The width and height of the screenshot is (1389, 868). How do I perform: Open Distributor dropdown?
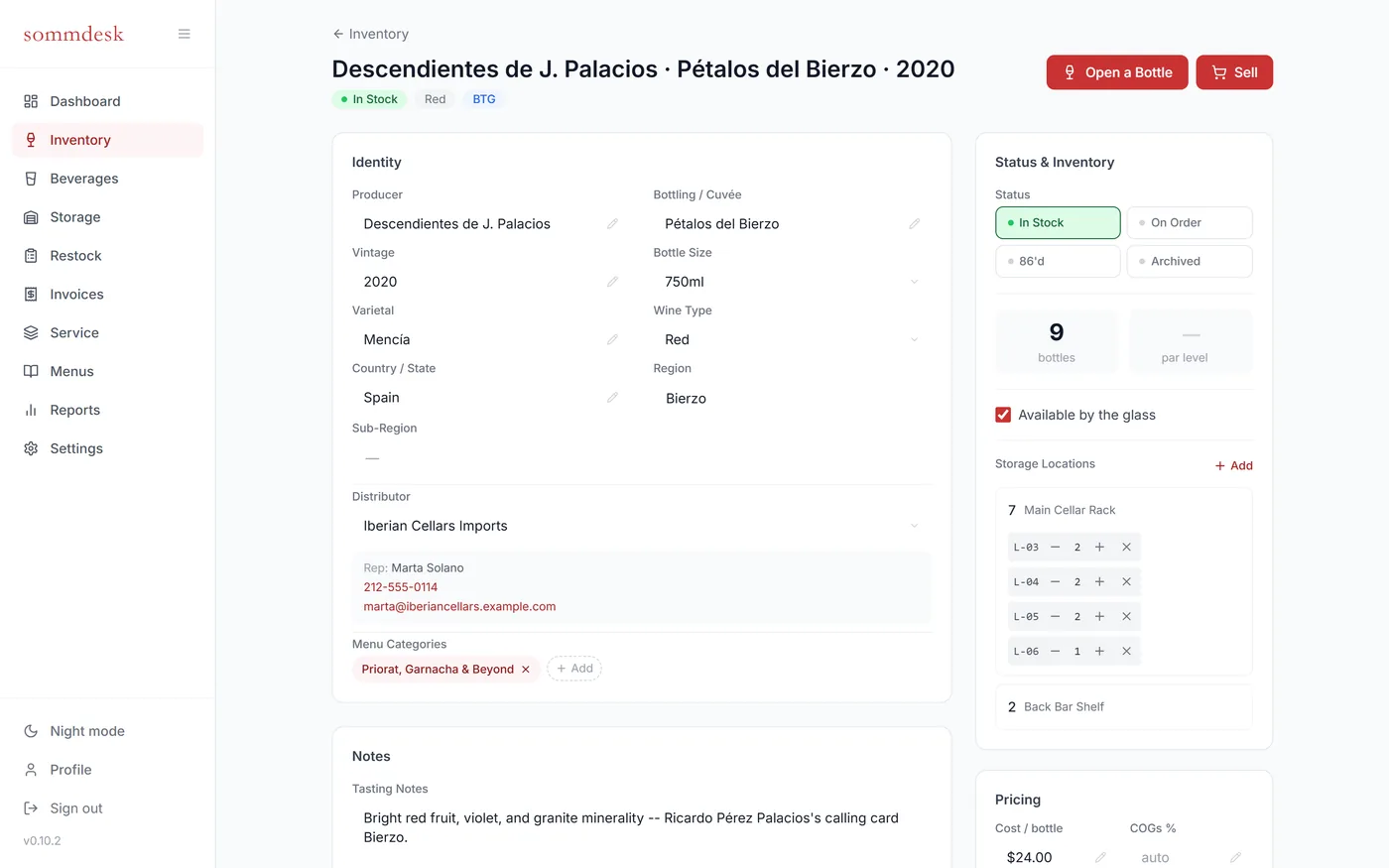point(641,526)
